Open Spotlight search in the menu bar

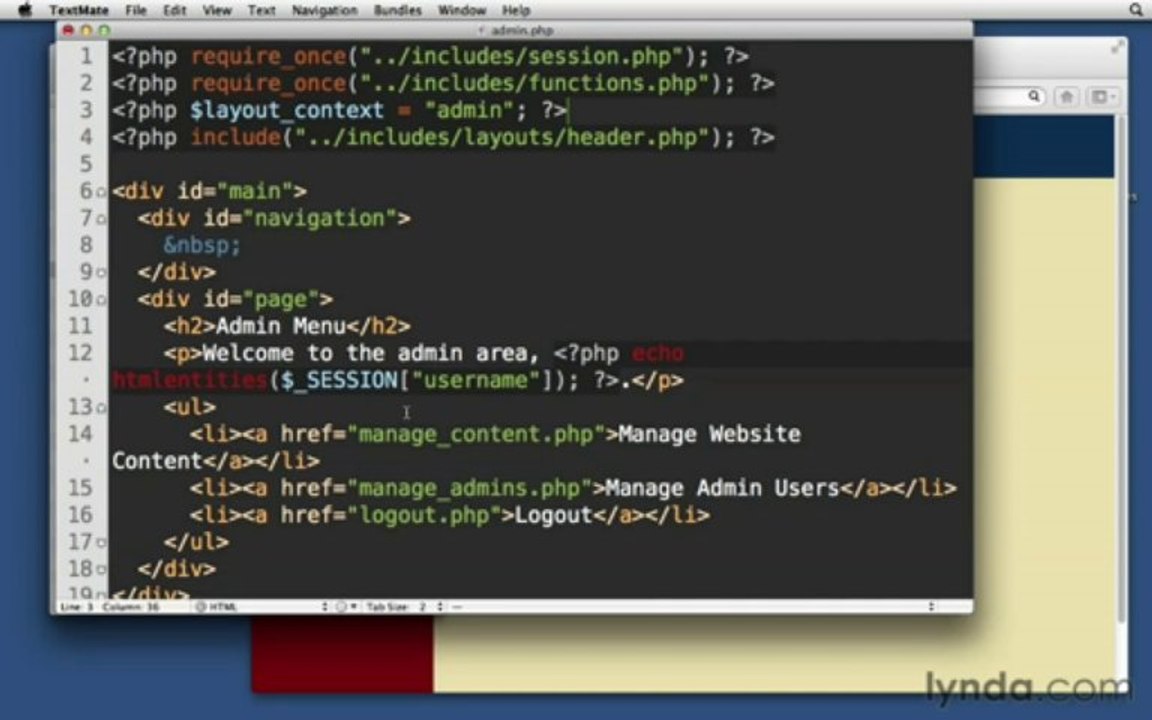click(x=1137, y=10)
